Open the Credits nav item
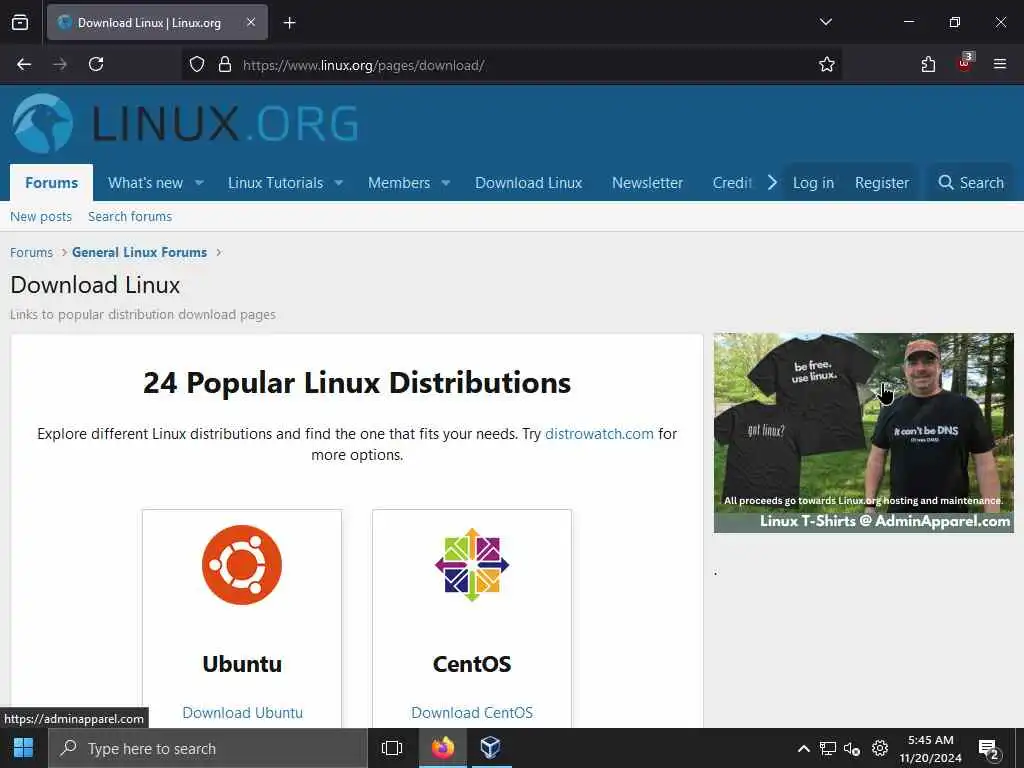 pyautogui.click(x=732, y=183)
